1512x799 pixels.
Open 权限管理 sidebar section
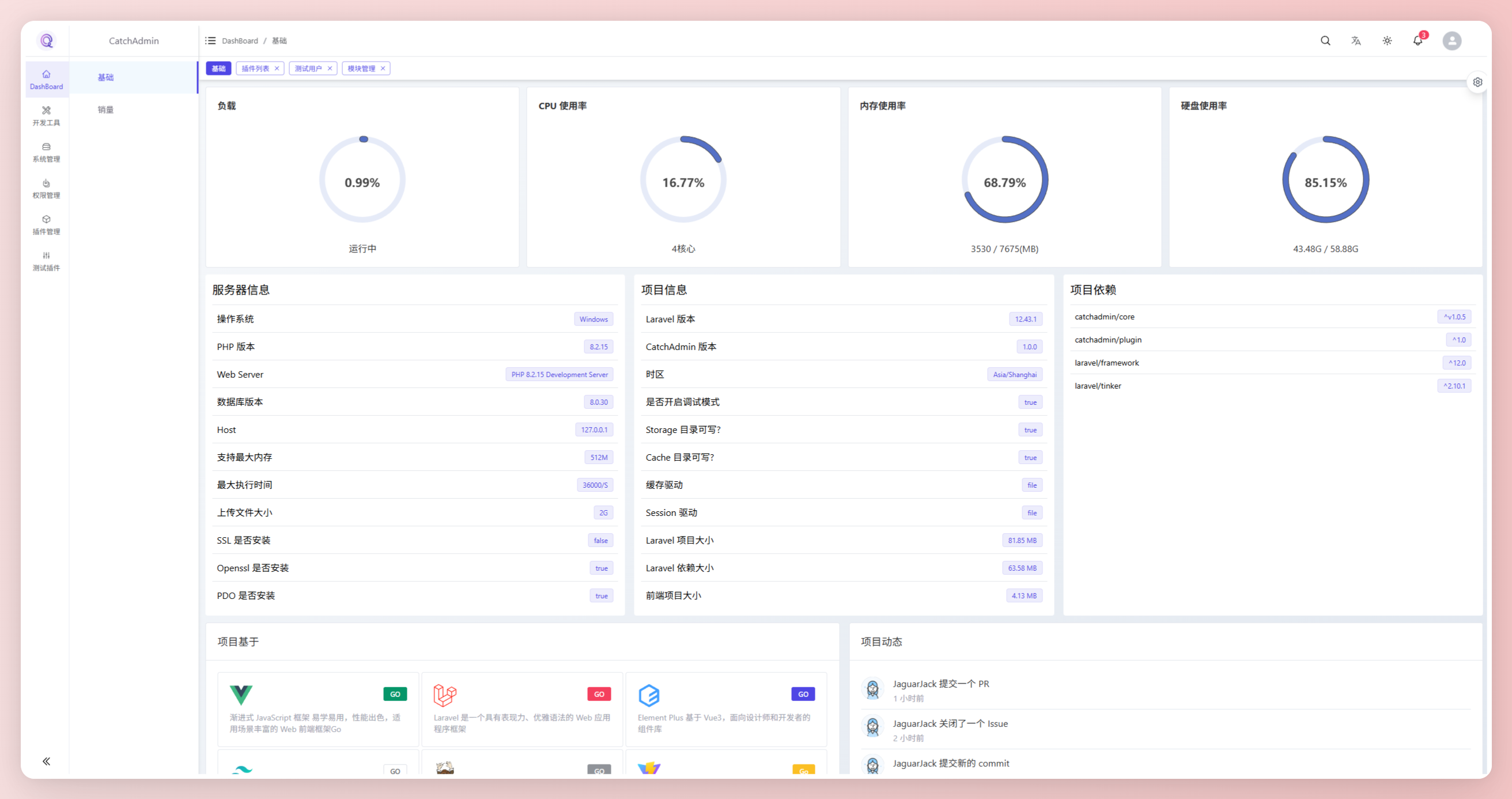tap(46, 189)
